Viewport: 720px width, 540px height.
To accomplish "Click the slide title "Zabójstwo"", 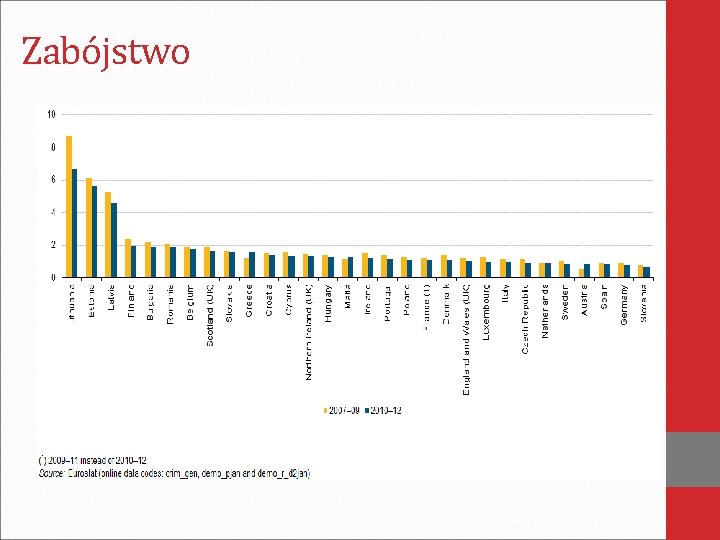I will 106,53.
